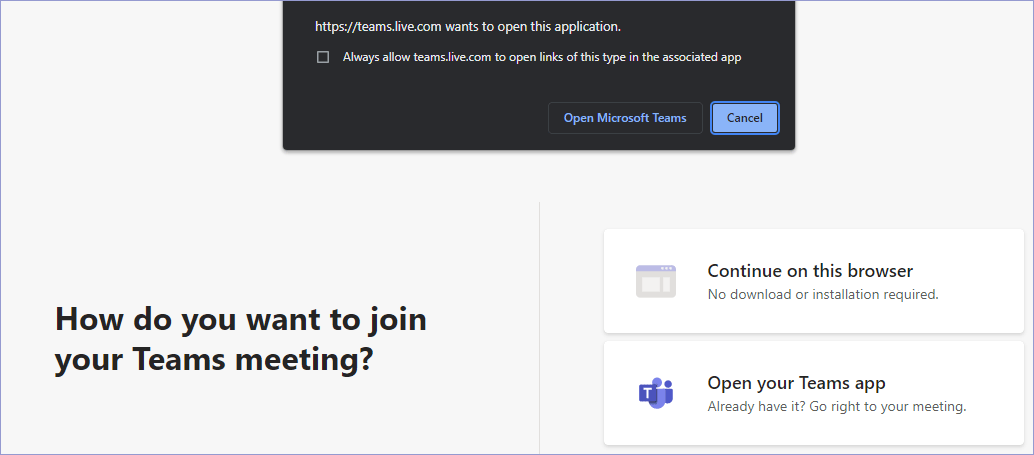This screenshot has width=1034, height=455.
Task: Click the 'How do you want to join your Teams meeting?' heading
Action: [241, 339]
